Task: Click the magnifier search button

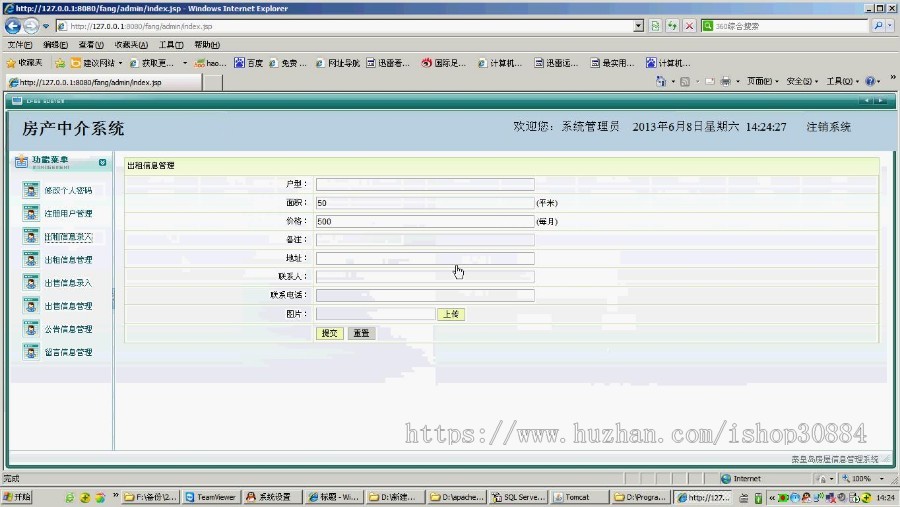Action: point(878,26)
